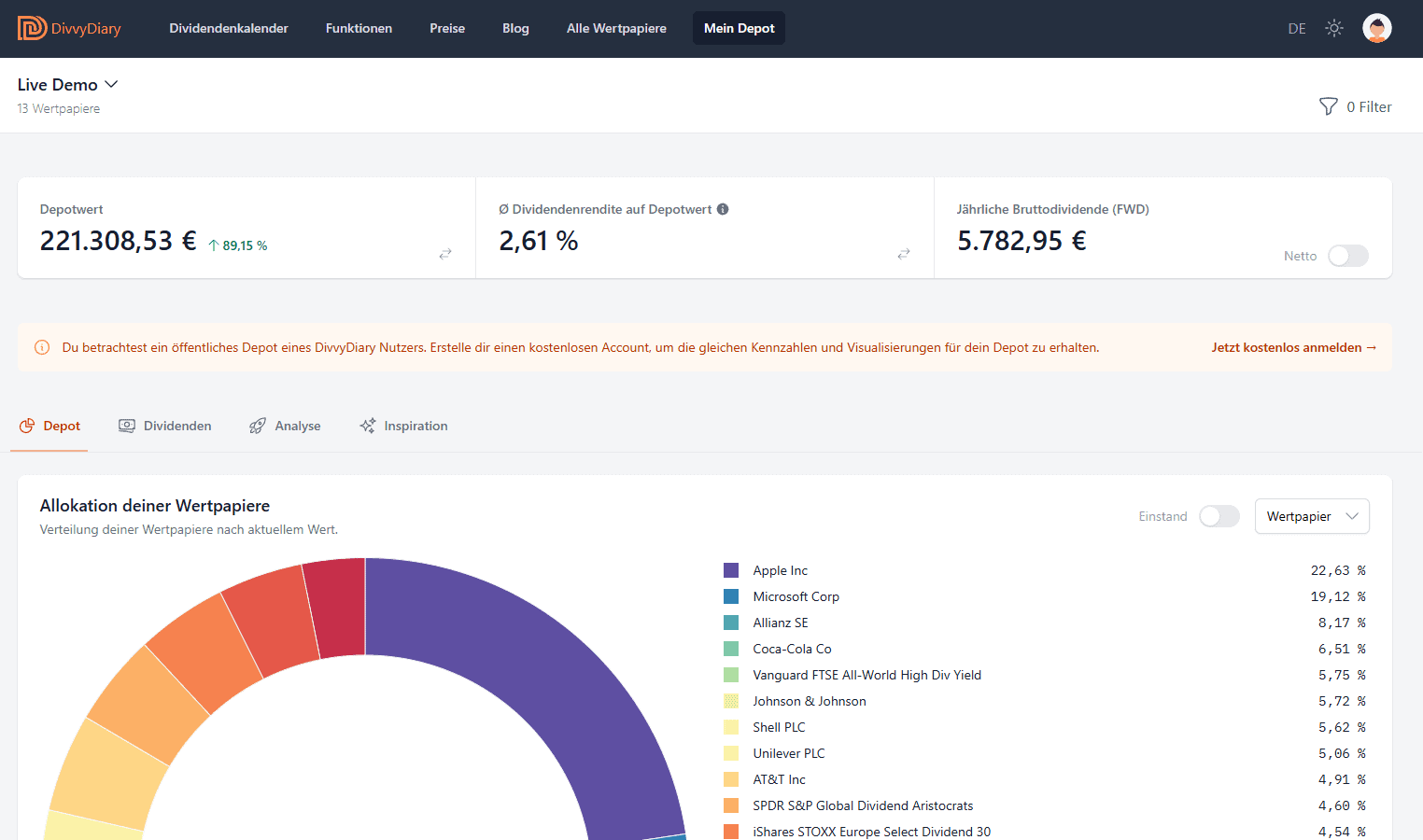Open the Blog nav item
The image size is (1423, 840).
coord(515,28)
